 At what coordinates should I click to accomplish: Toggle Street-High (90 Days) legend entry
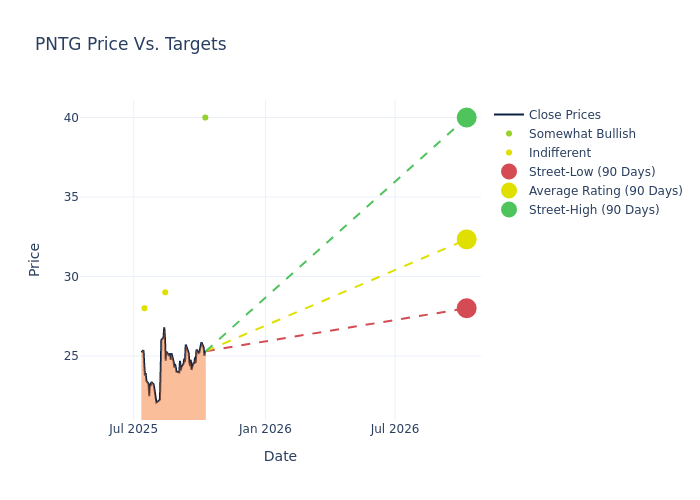coord(593,210)
